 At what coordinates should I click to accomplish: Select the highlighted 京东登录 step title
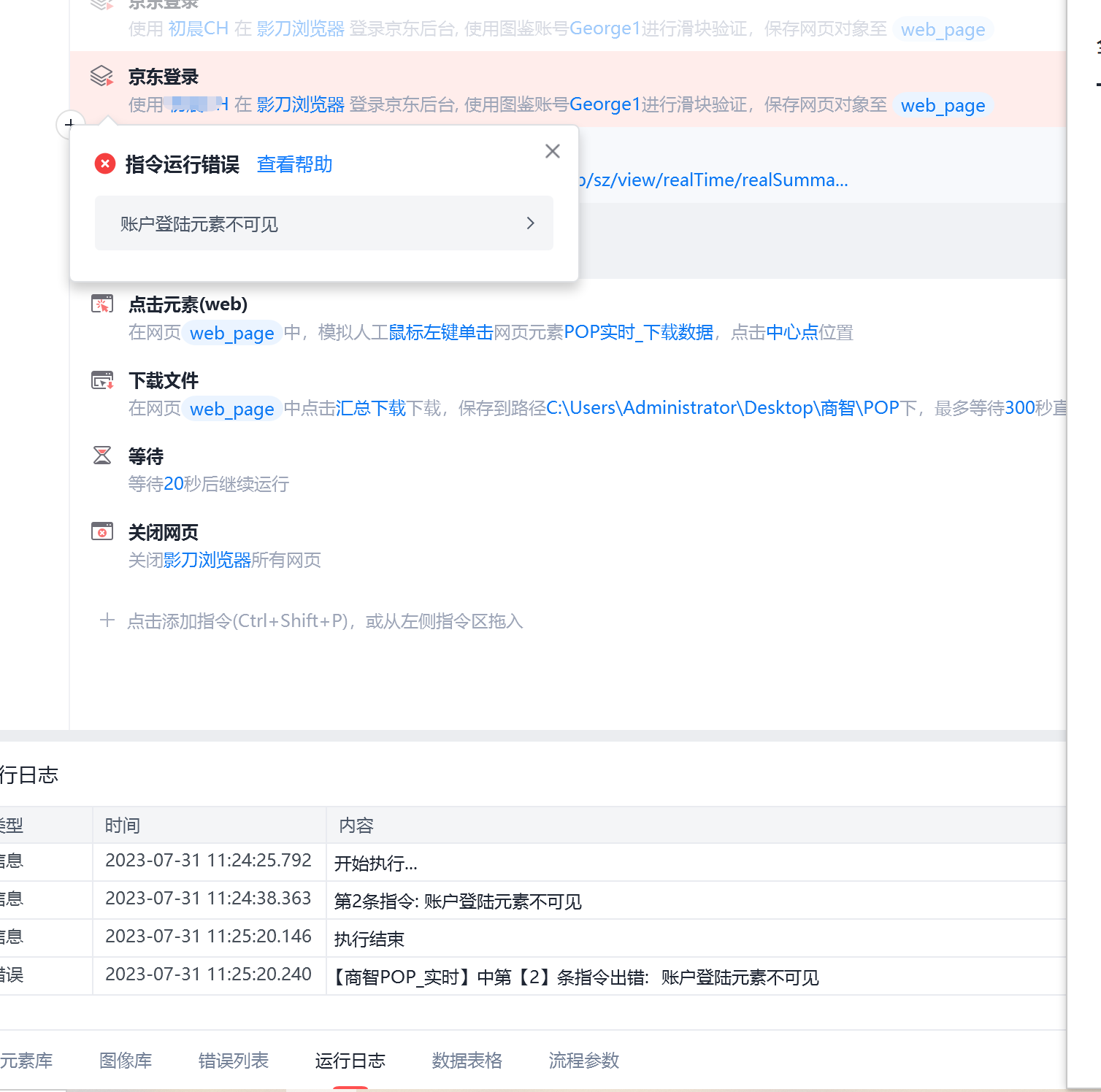tap(164, 77)
